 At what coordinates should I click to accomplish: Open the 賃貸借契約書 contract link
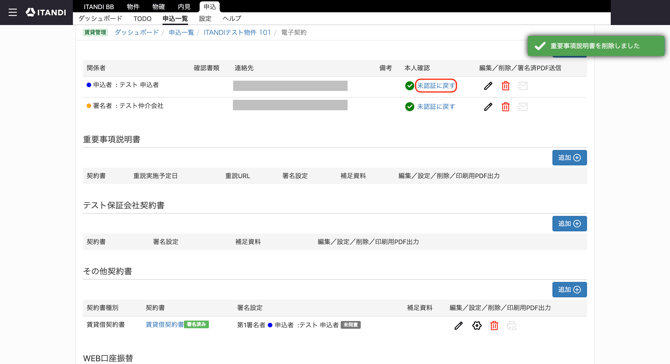pos(165,325)
